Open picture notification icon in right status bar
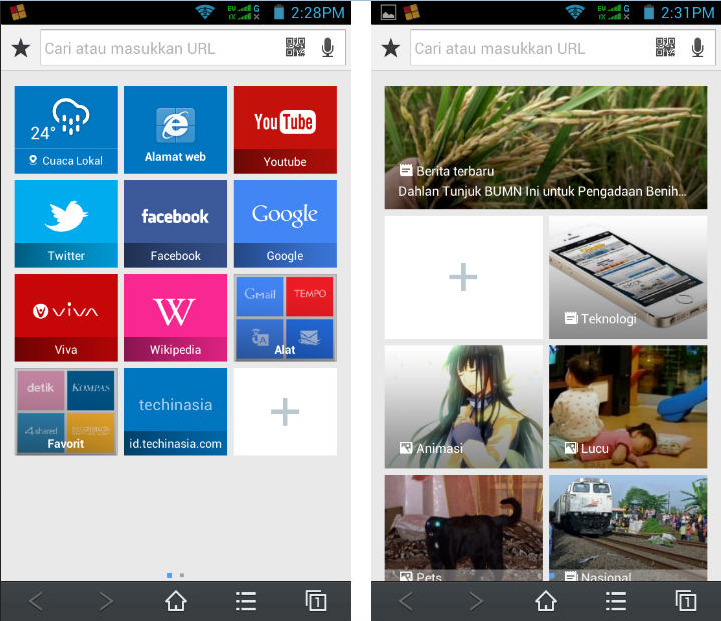The width and height of the screenshot is (721, 621). pyautogui.click(x=389, y=12)
